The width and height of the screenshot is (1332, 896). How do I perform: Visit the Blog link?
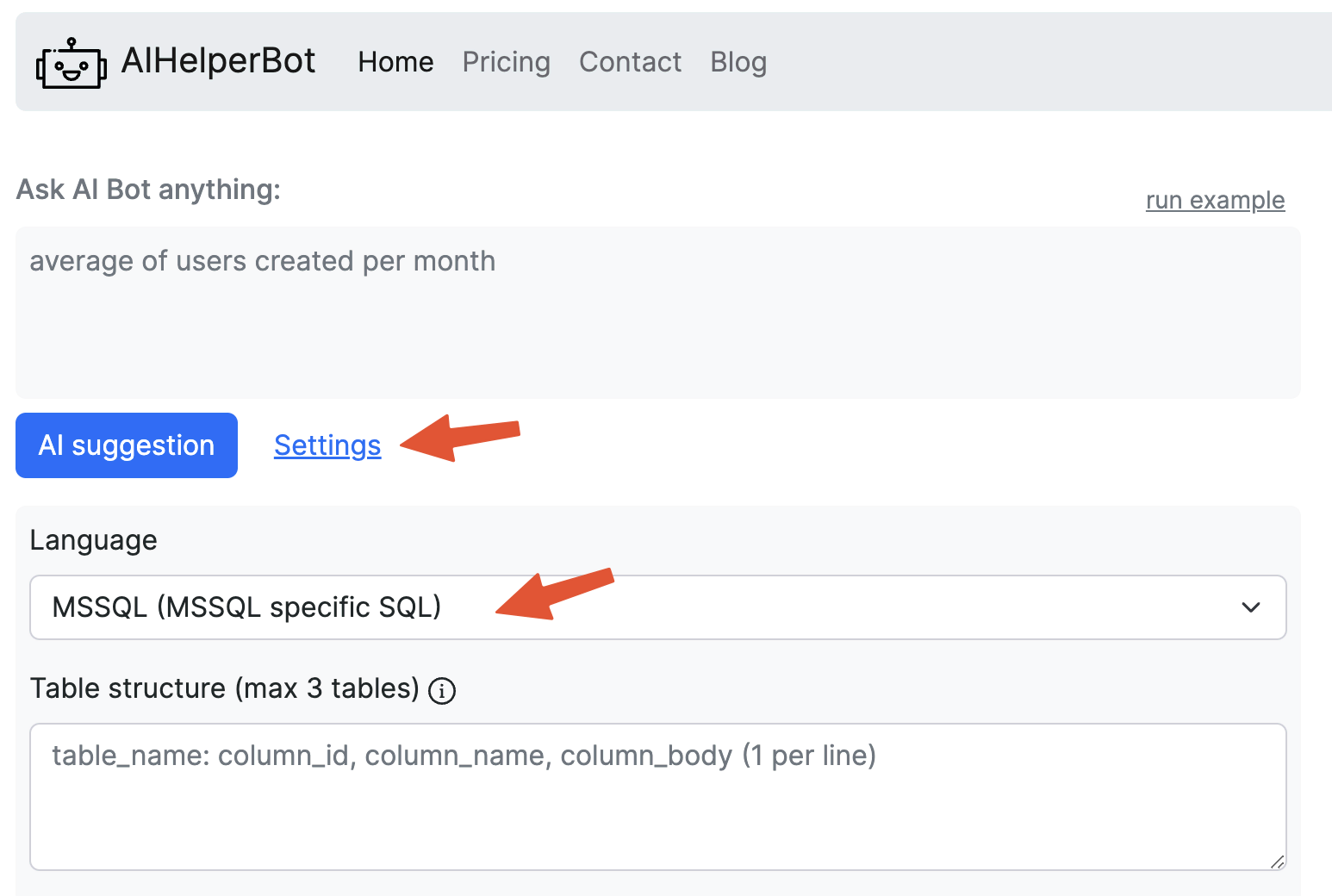tap(738, 62)
